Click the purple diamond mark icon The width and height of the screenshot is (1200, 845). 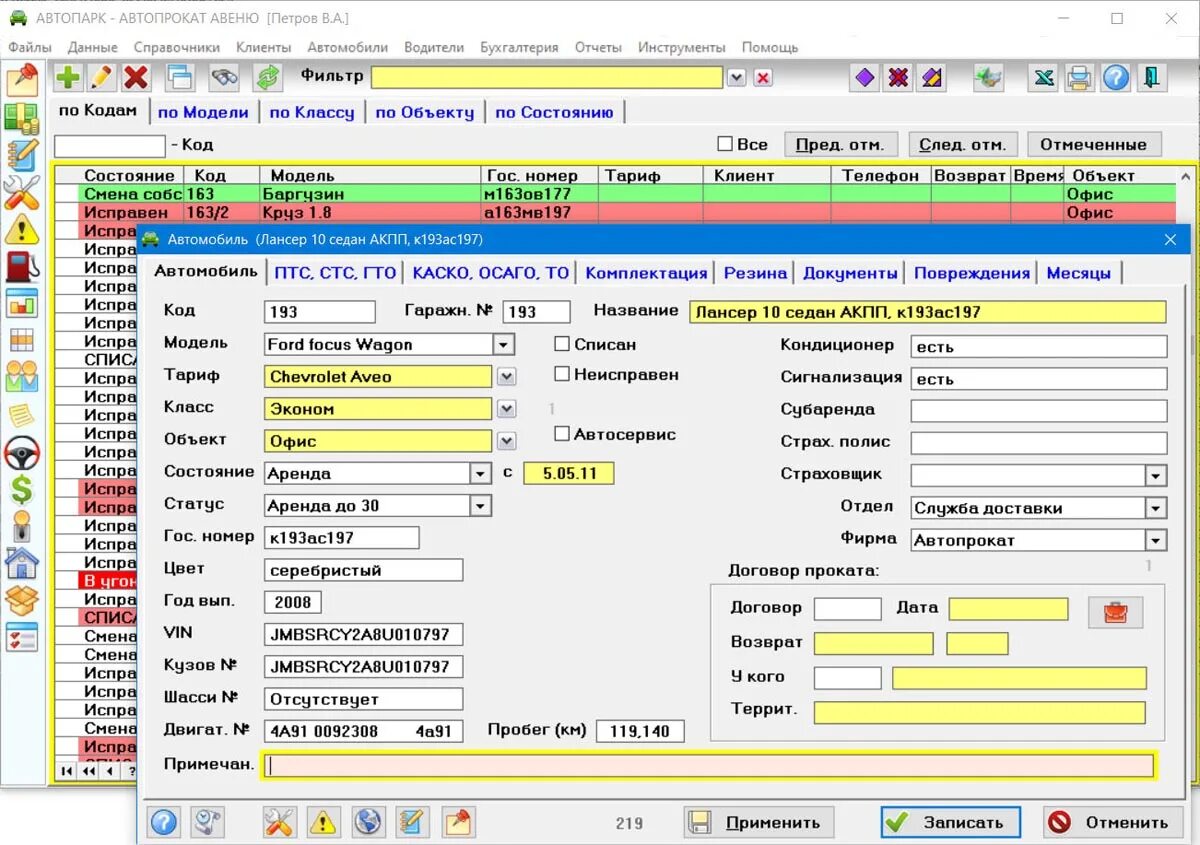point(865,78)
